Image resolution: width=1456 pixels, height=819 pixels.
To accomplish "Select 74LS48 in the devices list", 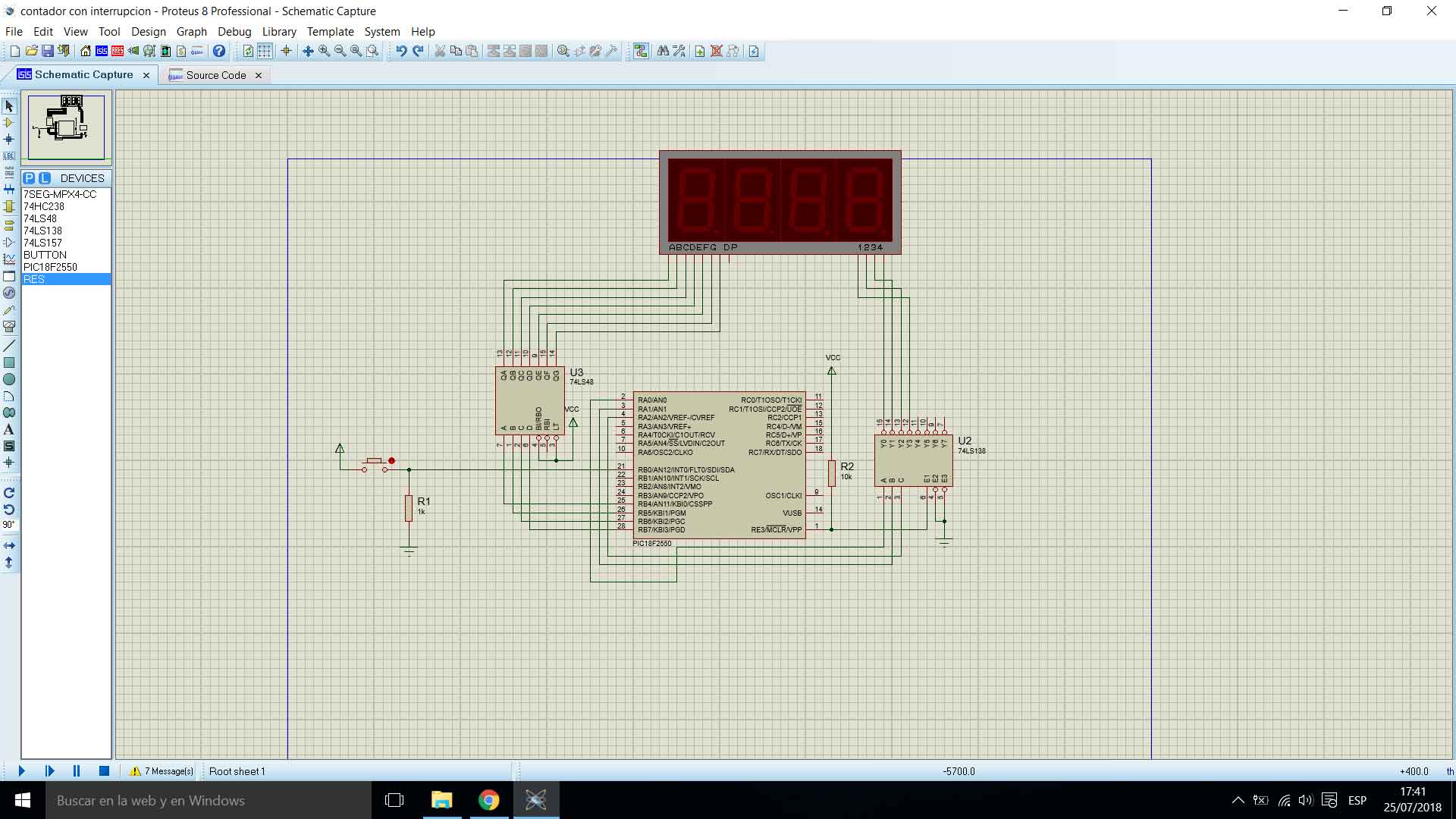I will pyautogui.click(x=66, y=218).
